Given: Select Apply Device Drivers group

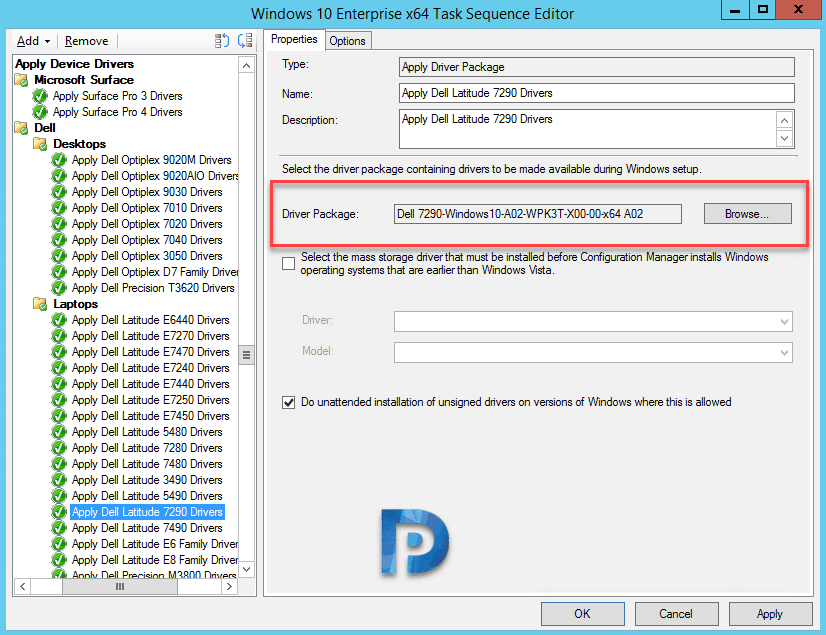Looking at the screenshot, I should click(x=75, y=64).
